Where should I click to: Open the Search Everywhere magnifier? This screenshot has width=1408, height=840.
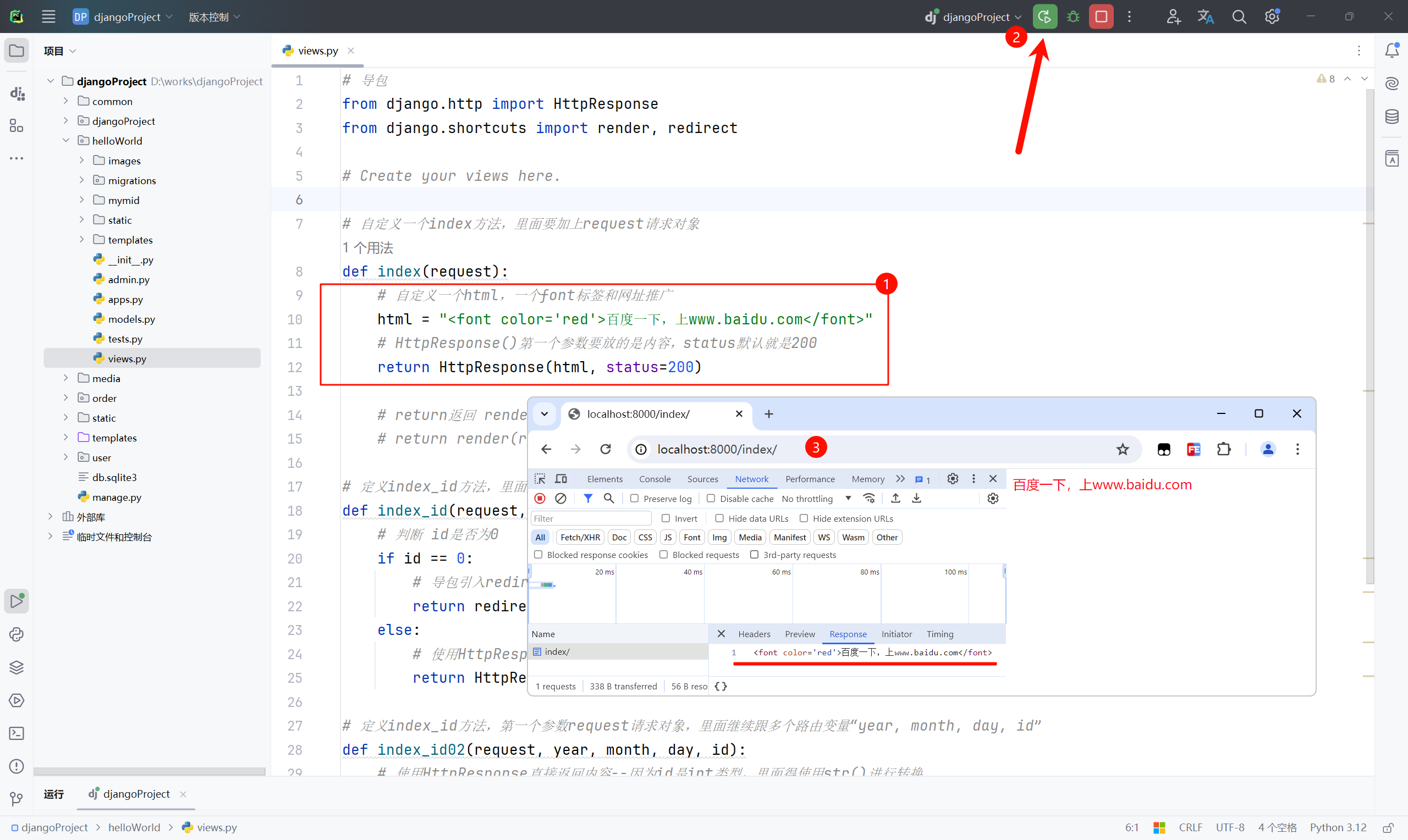(1239, 16)
